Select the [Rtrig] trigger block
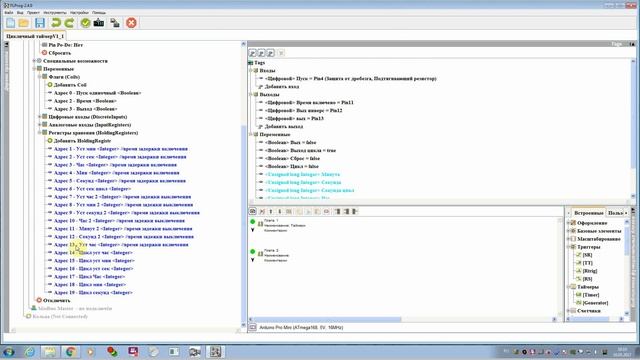The height and width of the screenshot is (360, 640). pos(590,271)
